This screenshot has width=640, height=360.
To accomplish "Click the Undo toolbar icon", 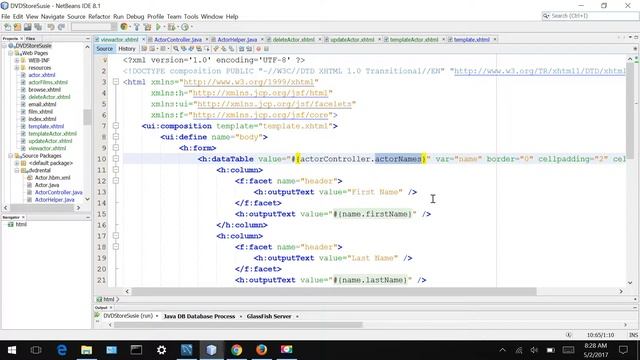I will click(x=51, y=27).
